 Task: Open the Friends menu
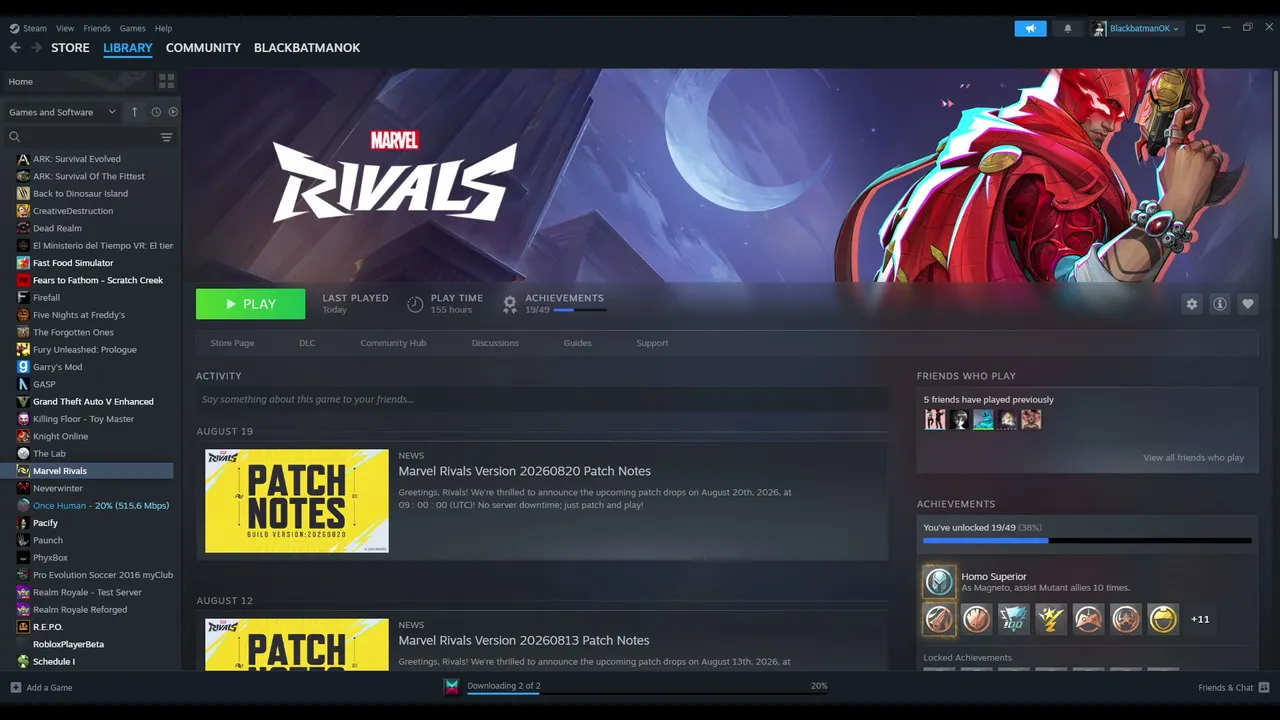coord(97,28)
